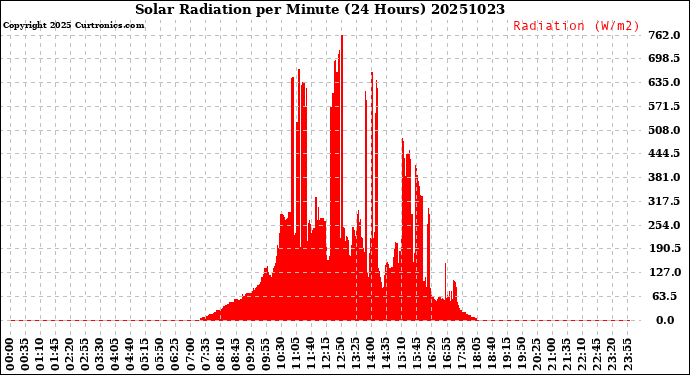Viewport: 690px width, 375px height.
Task: Click the 22:45 time axis label
Action: point(597,355)
